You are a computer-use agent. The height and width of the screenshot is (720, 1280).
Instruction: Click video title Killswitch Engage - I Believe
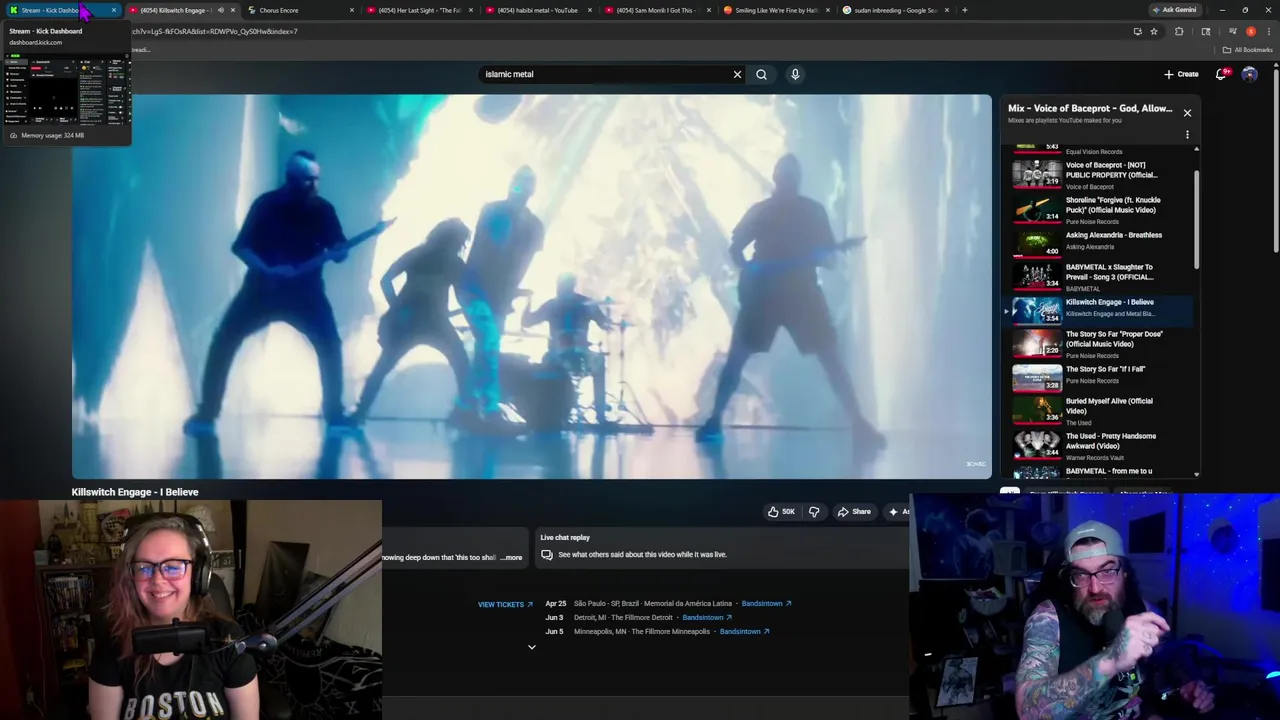click(135, 492)
